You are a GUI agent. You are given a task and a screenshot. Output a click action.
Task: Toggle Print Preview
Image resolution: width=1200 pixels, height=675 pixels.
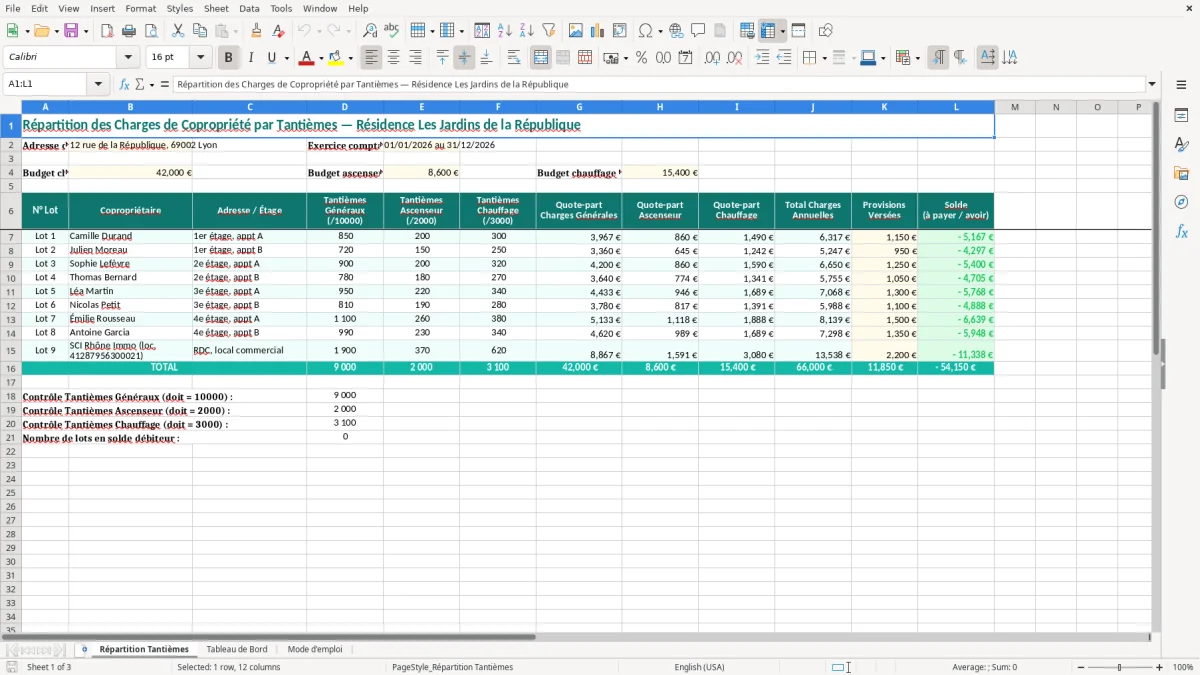pos(150,31)
